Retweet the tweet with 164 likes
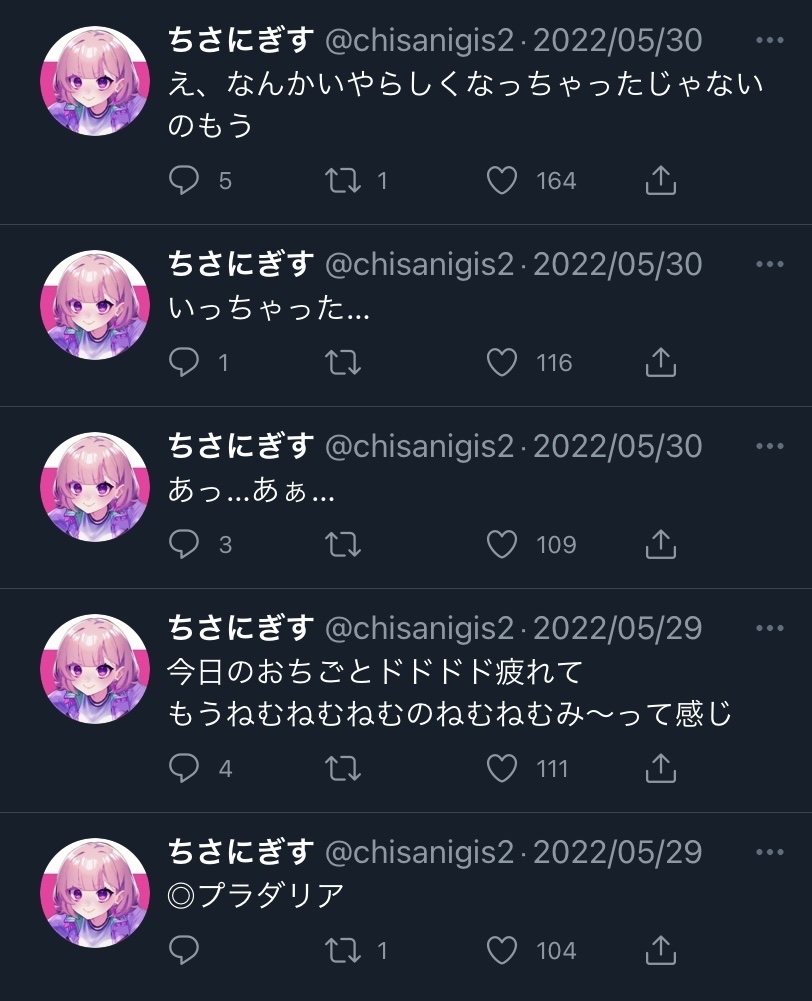This screenshot has height=1001, width=812. pos(343,181)
